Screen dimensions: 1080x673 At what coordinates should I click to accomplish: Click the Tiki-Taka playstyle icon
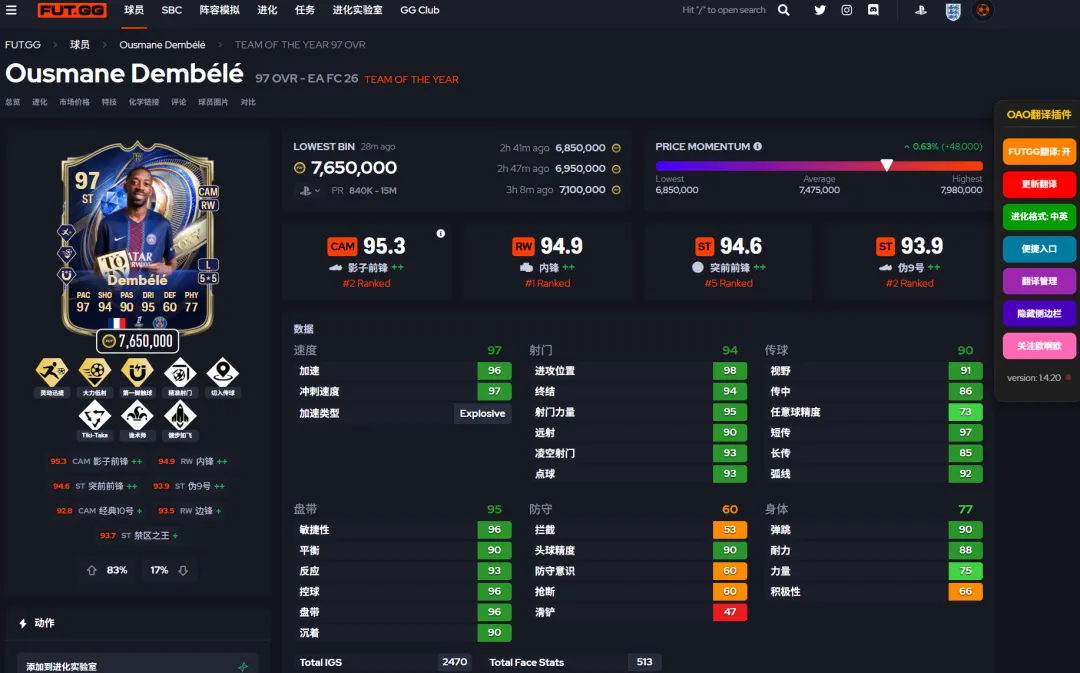click(x=94, y=415)
